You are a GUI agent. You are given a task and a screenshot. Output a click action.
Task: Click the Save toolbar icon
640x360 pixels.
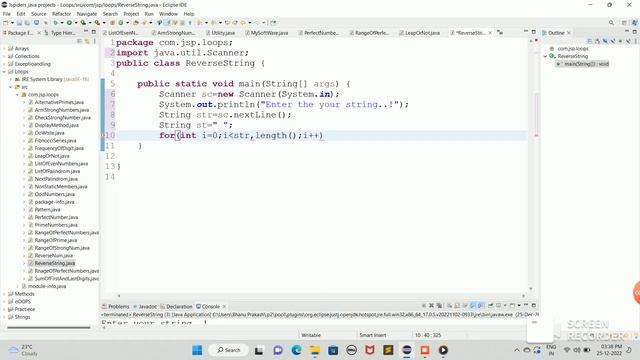coord(19,23)
